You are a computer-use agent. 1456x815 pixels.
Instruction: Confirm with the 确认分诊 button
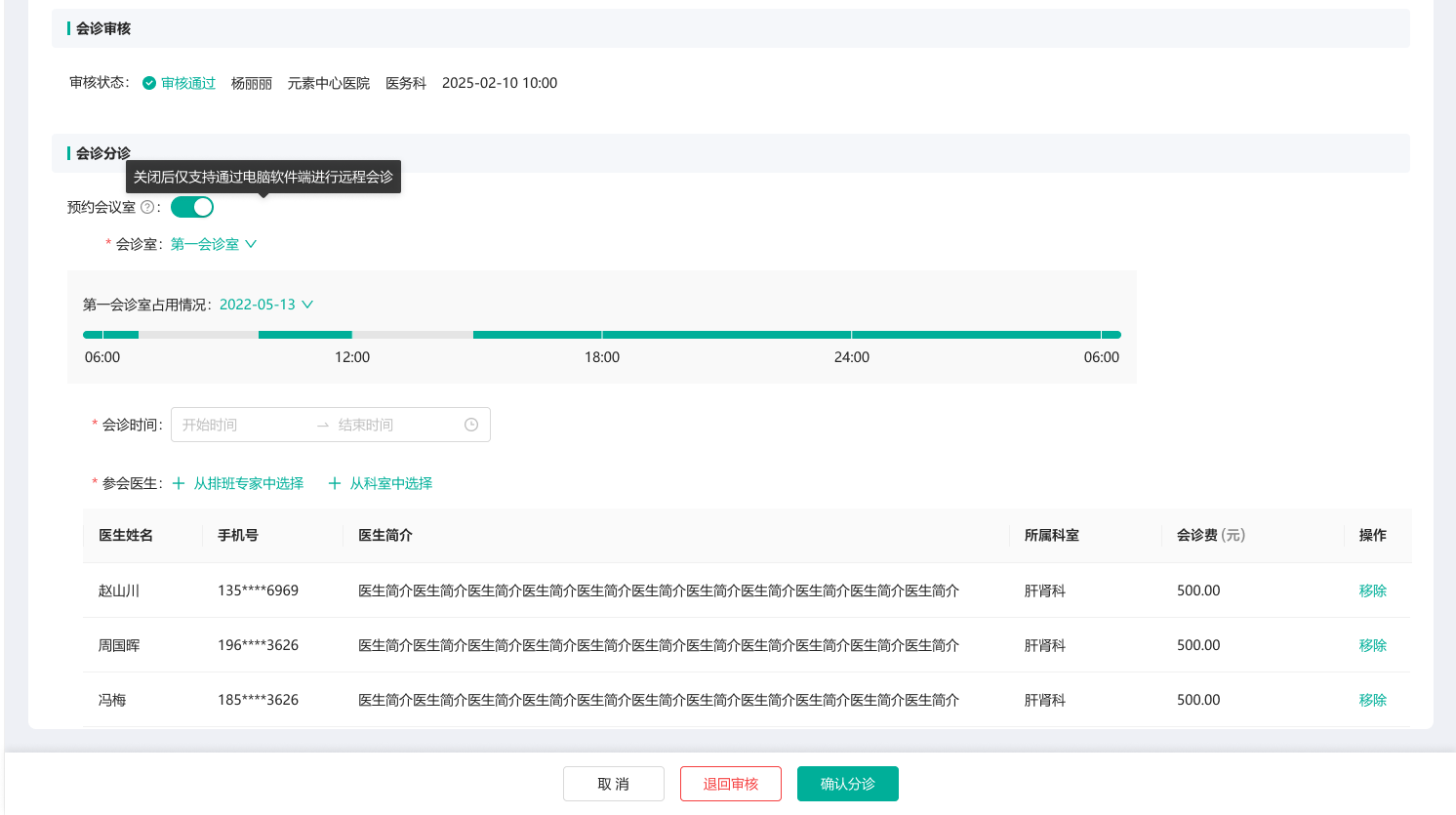[848, 784]
